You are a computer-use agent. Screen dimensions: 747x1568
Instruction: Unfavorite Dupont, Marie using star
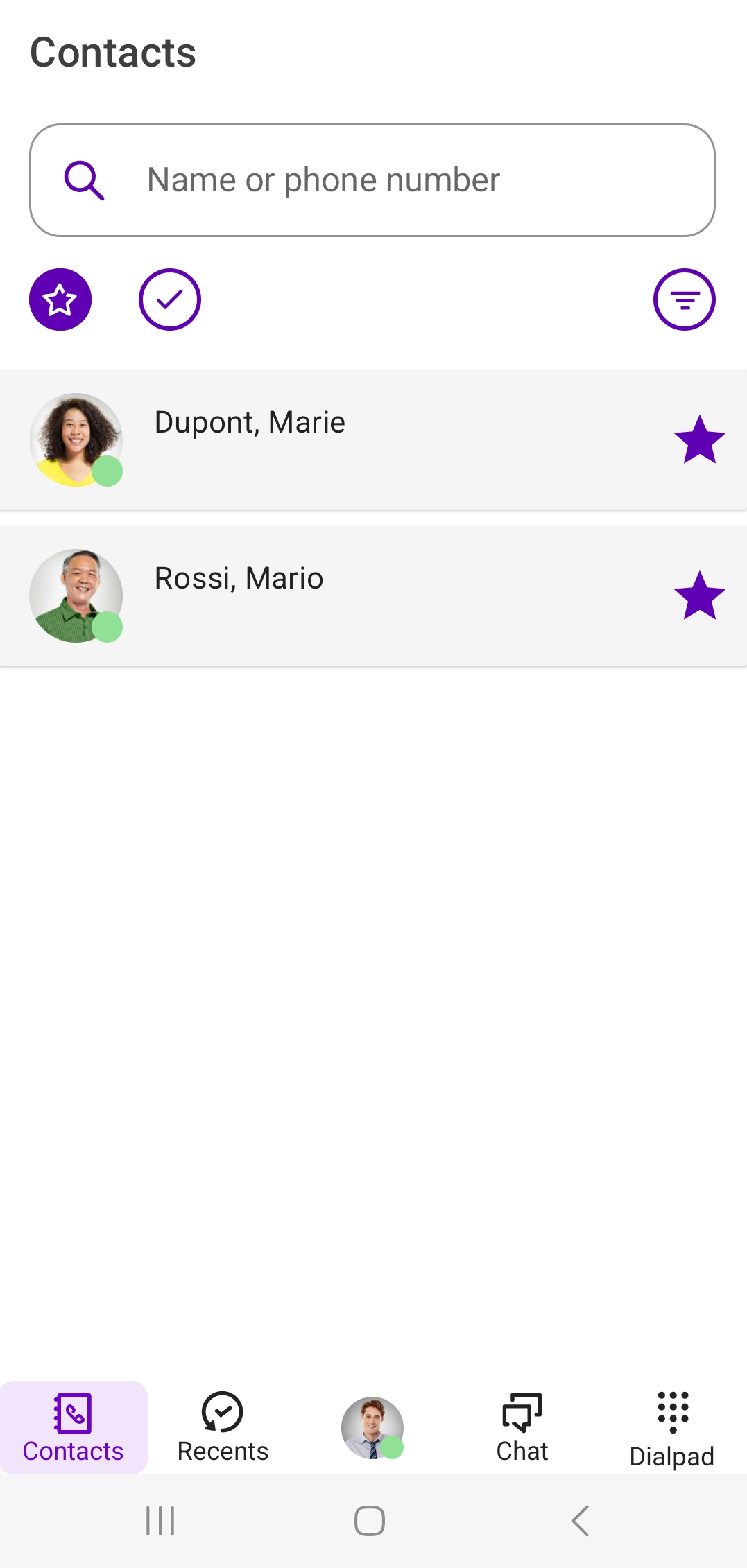click(x=699, y=439)
